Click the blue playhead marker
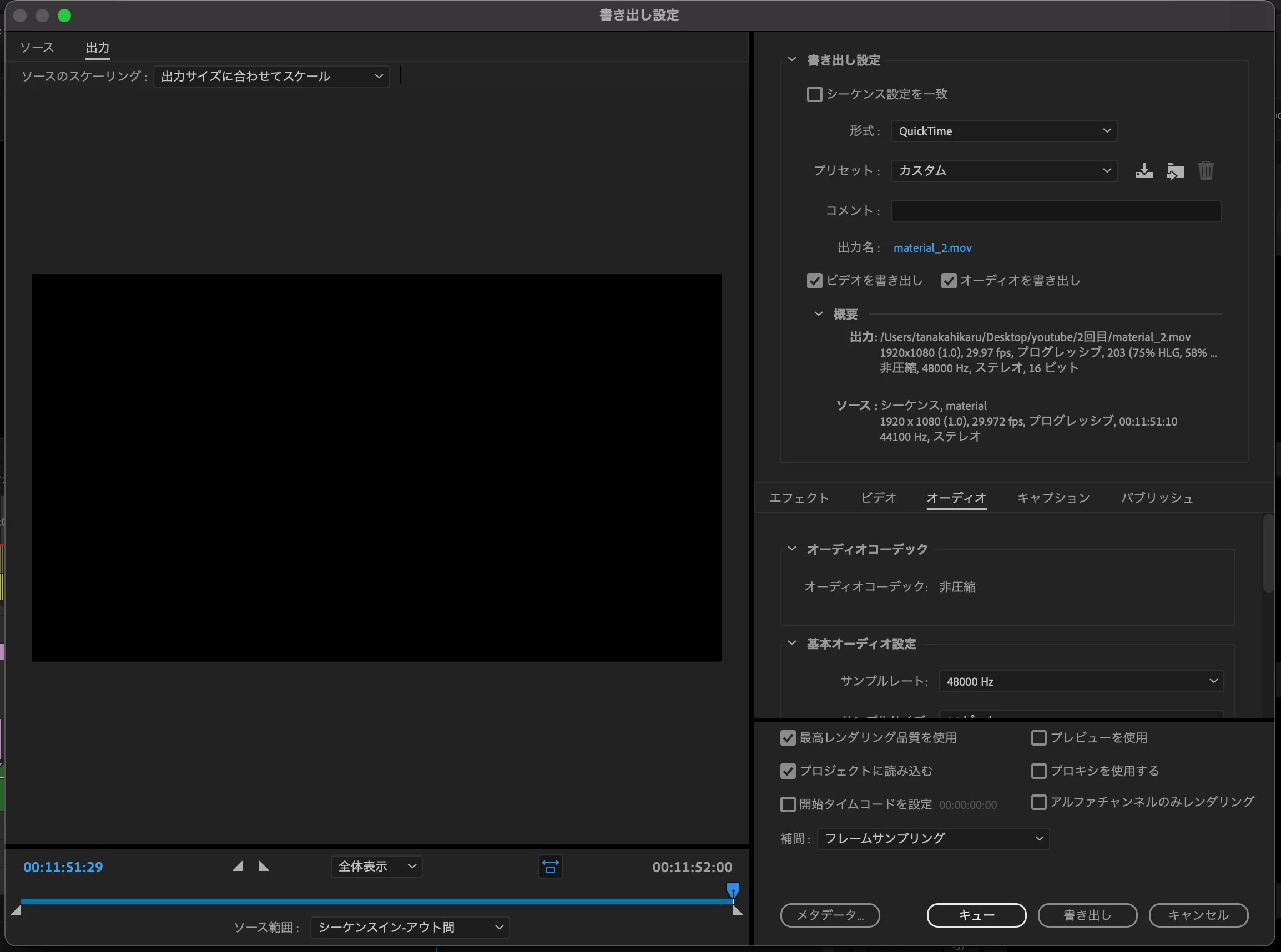 point(733,890)
